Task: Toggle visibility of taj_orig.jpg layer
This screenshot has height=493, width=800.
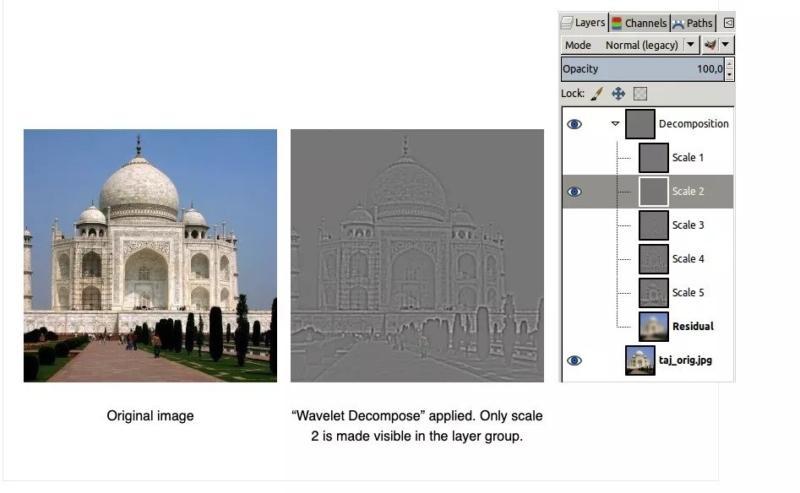Action: (x=574, y=361)
